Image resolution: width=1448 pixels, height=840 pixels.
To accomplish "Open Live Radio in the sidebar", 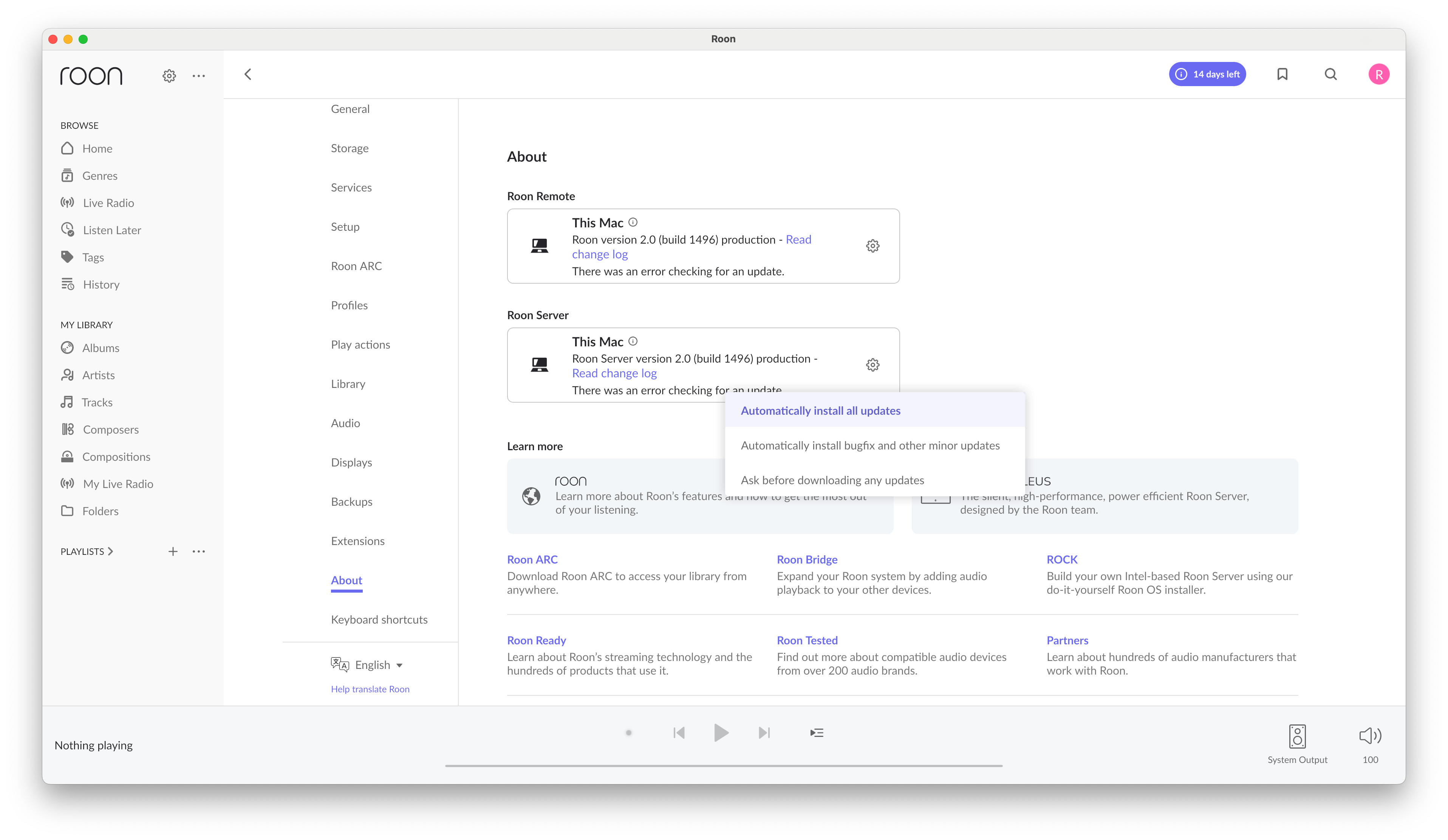I will 97,203.
